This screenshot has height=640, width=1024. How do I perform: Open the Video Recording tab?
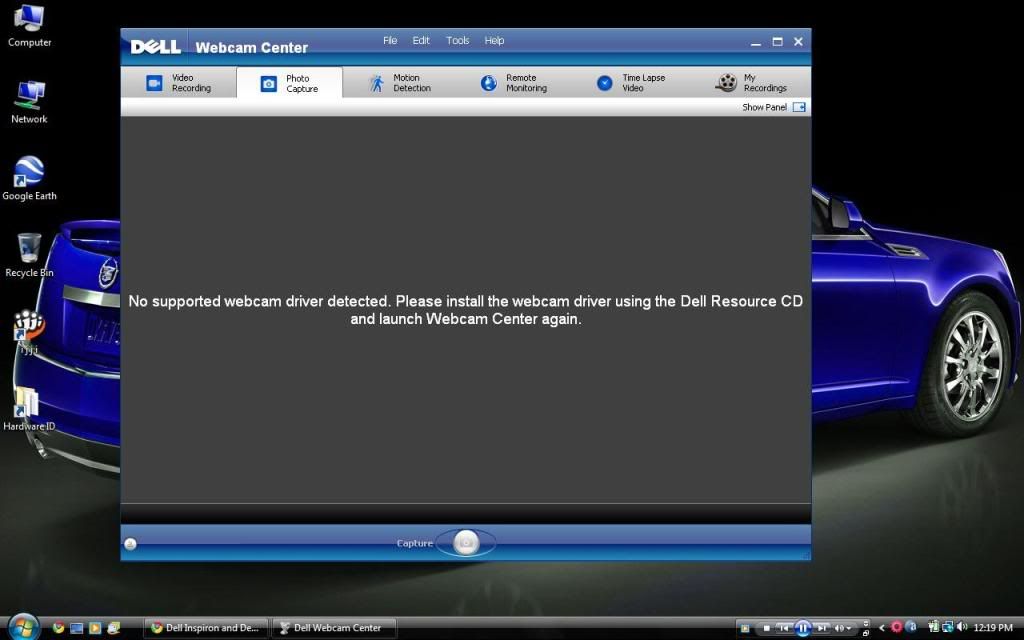pos(178,83)
